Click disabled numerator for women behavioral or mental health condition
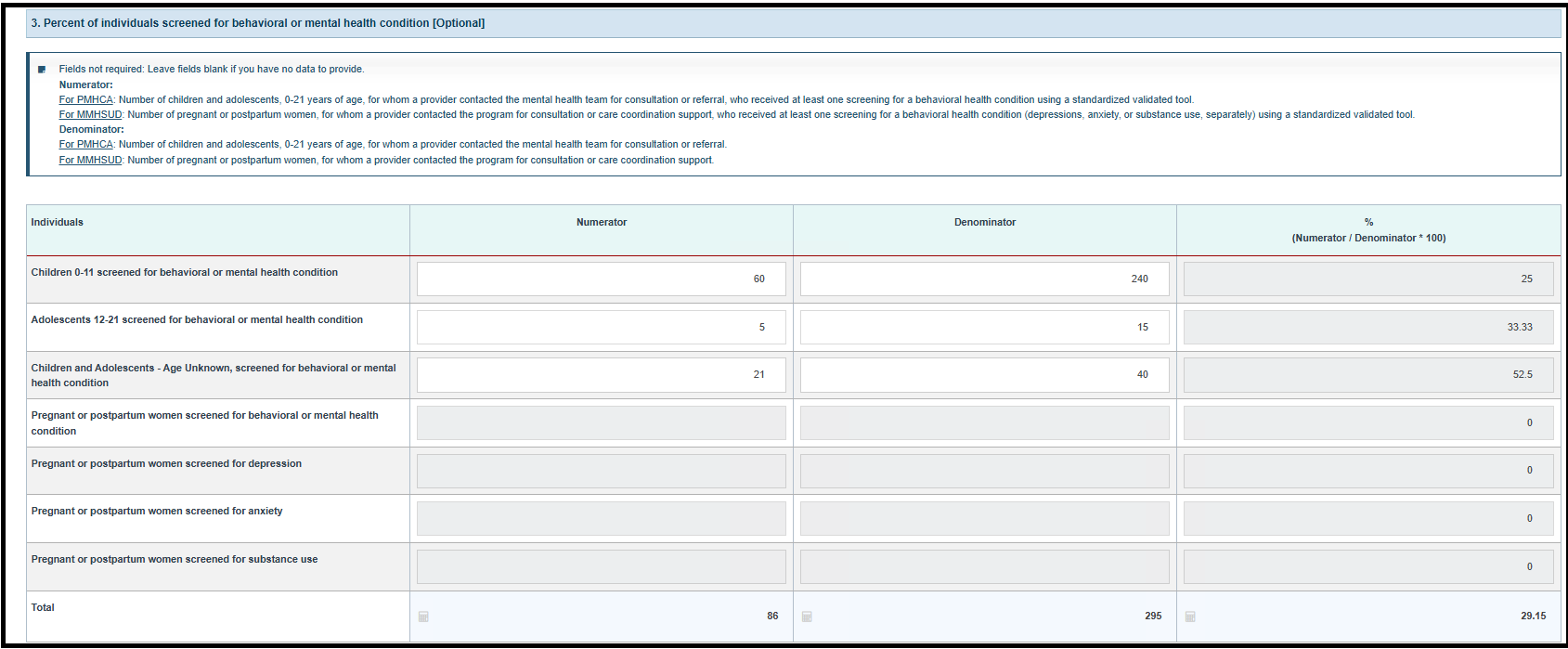The width and height of the screenshot is (1568, 649). click(x=602, y=422)
